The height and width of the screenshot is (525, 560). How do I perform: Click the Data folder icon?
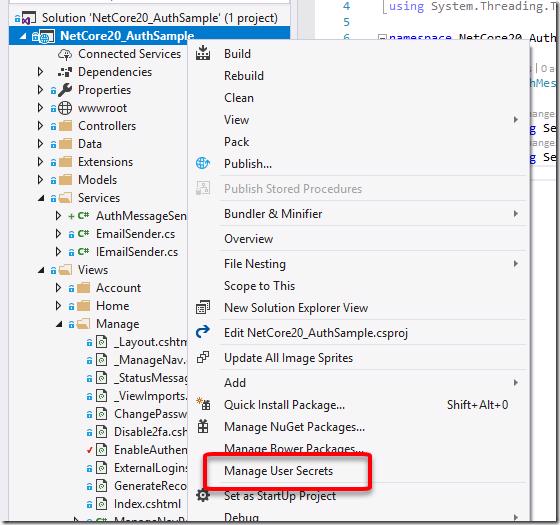pyautogui.click(x=65, y=144)
